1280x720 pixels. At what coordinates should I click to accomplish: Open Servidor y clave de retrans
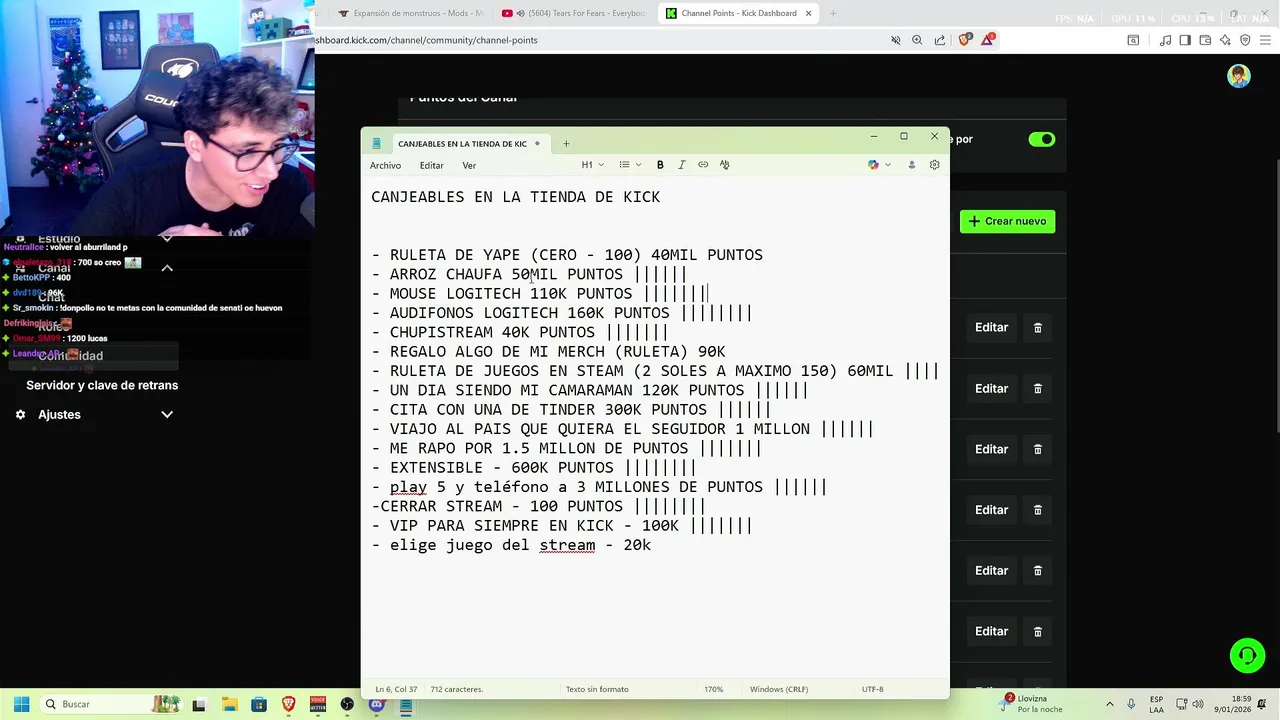point(102,385)
